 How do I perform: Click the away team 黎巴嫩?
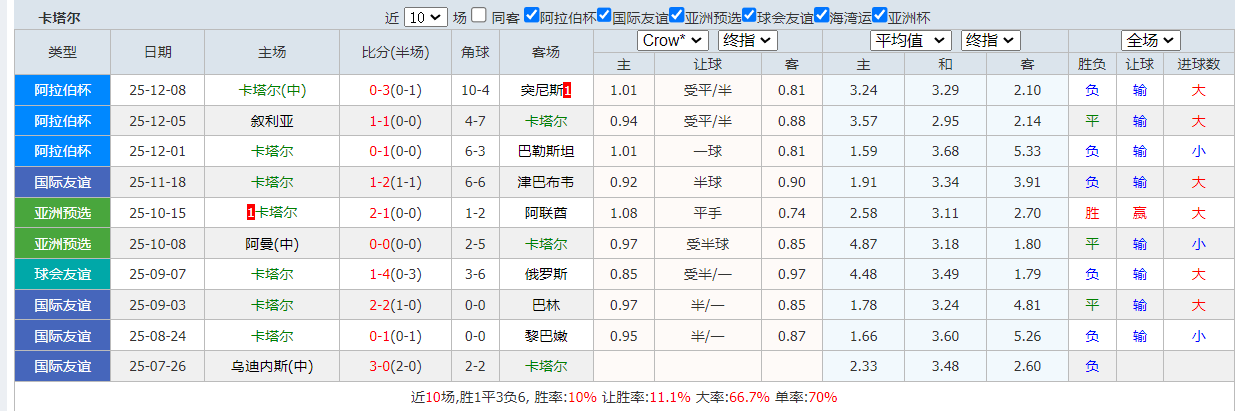tap(546, 336)
